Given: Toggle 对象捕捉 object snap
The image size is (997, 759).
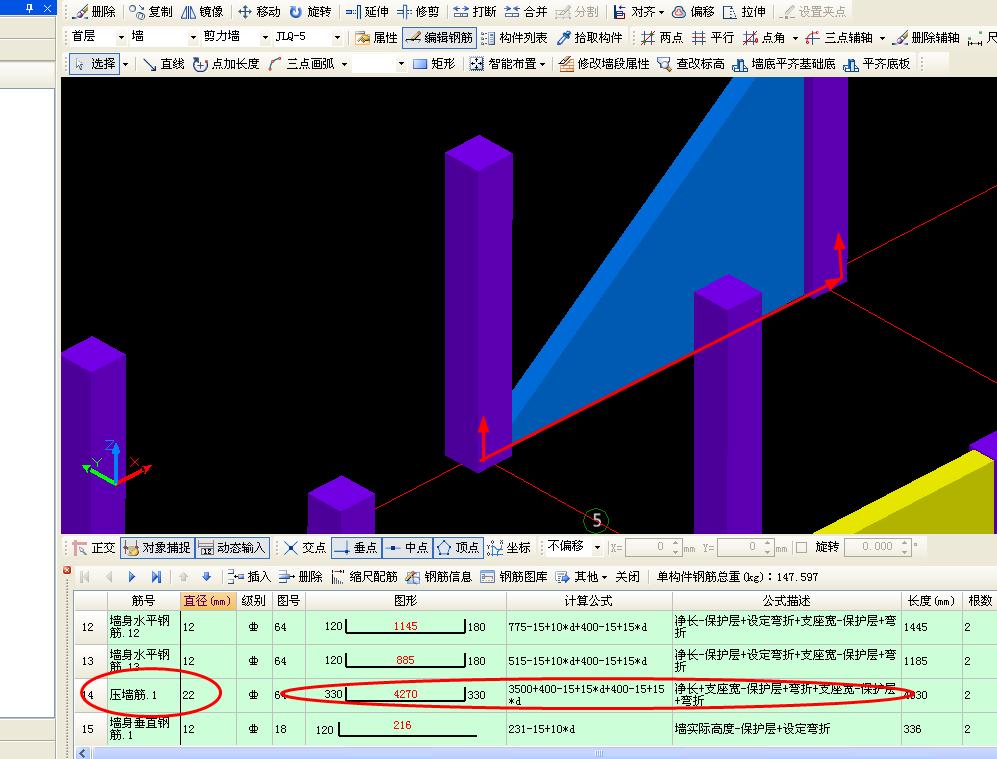Looking at the screenshot, I should [x=157, y=547].
